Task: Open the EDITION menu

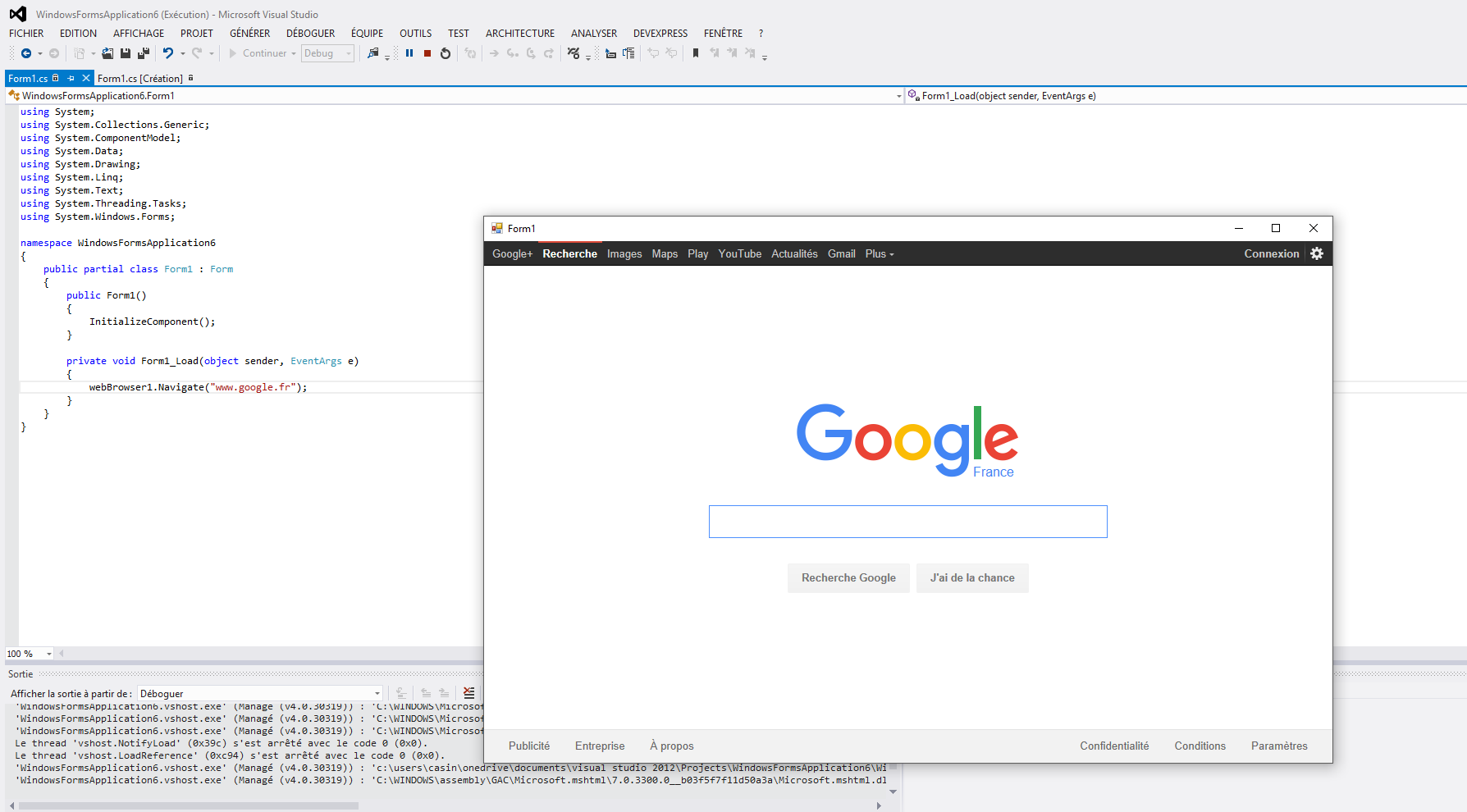Action: pyautogui.click(x=78, y=34)
